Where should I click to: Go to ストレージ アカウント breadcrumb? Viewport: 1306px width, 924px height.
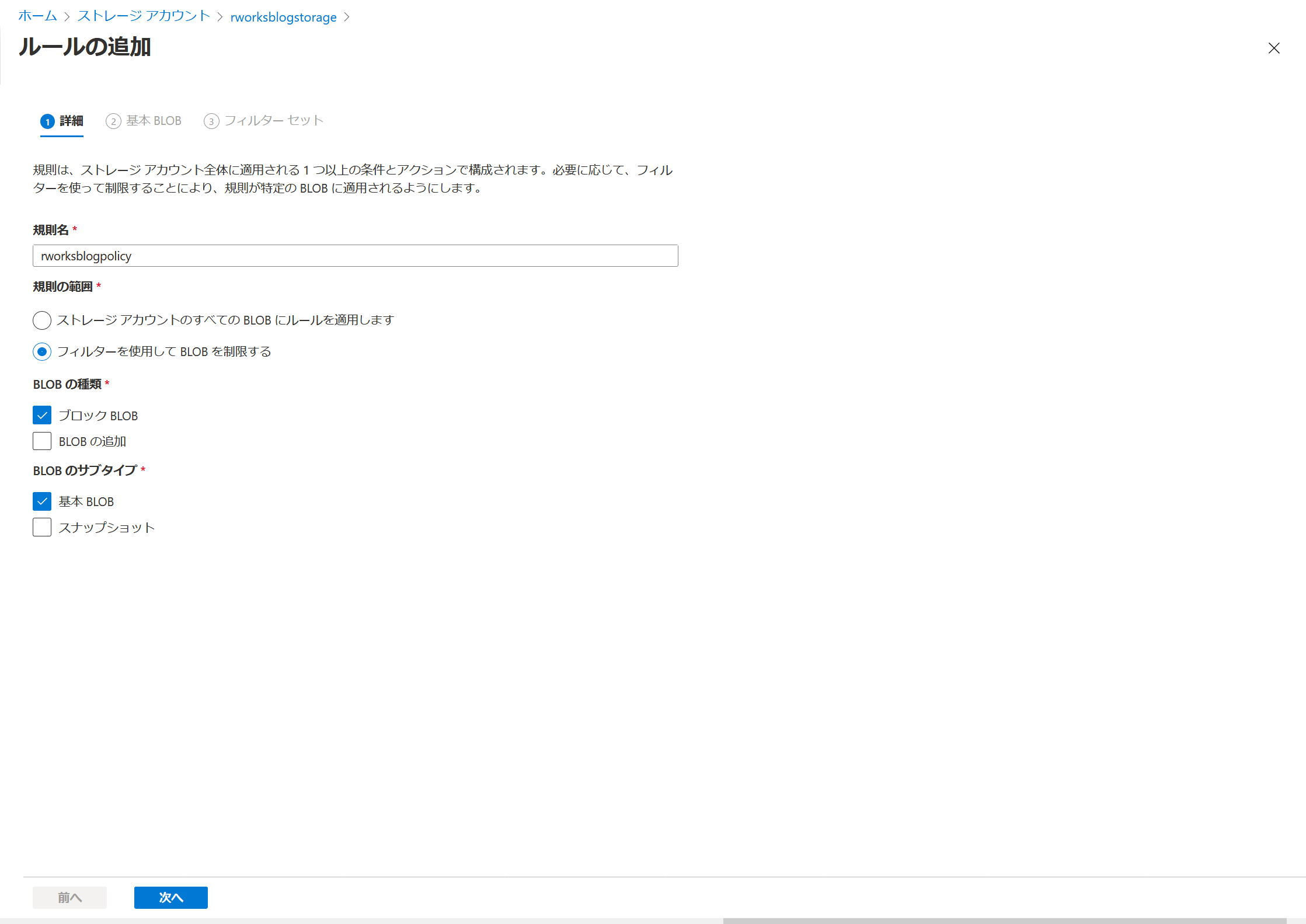click(144, 16)
